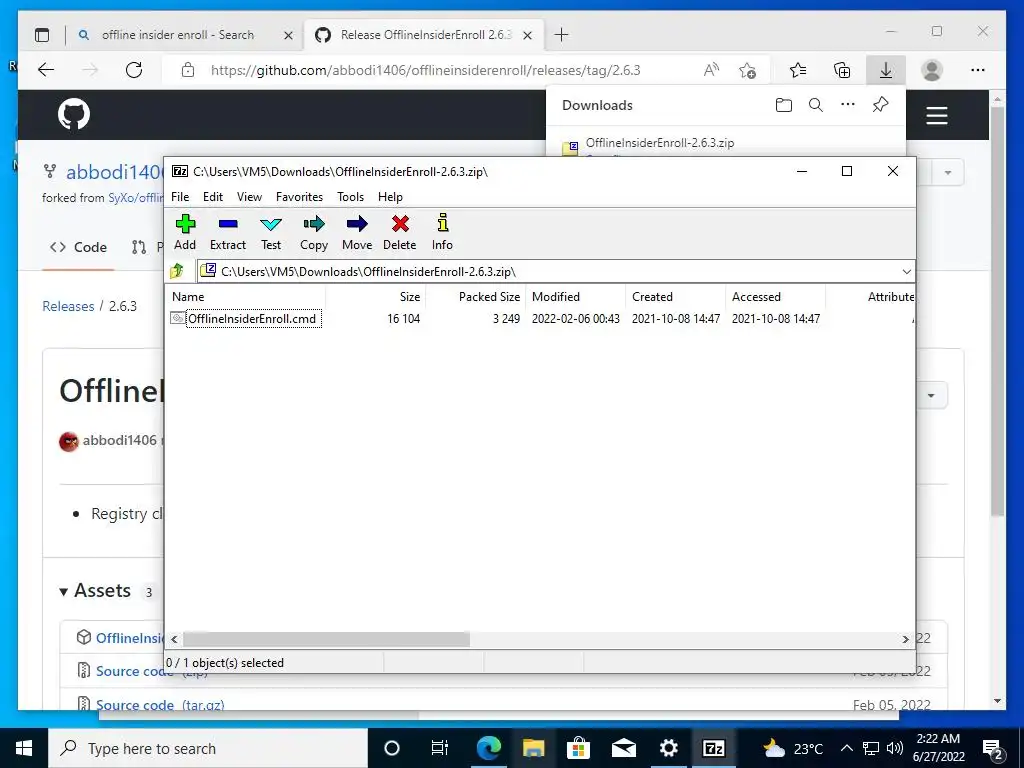
Task: Open the Edge Settings and more menu
Action: (x=978, y=70)
